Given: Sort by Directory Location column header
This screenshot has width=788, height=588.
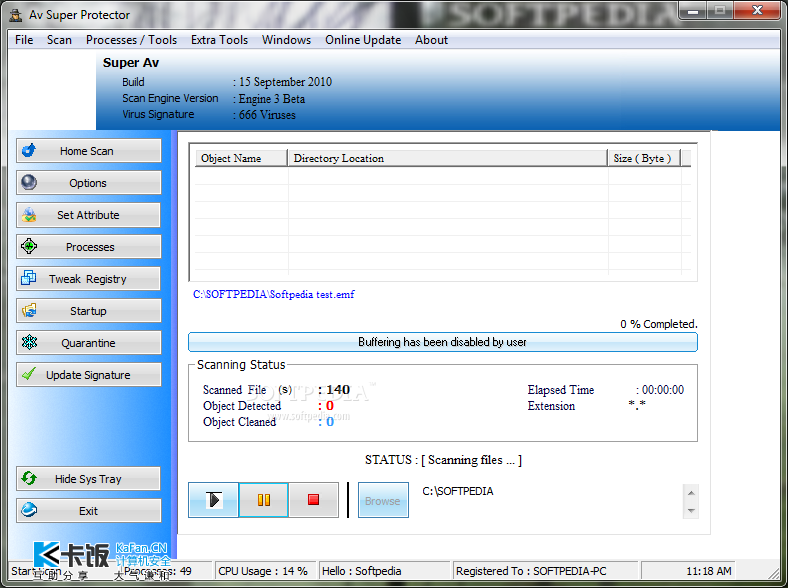Looking at the screenshot, I should pos(447,158).
